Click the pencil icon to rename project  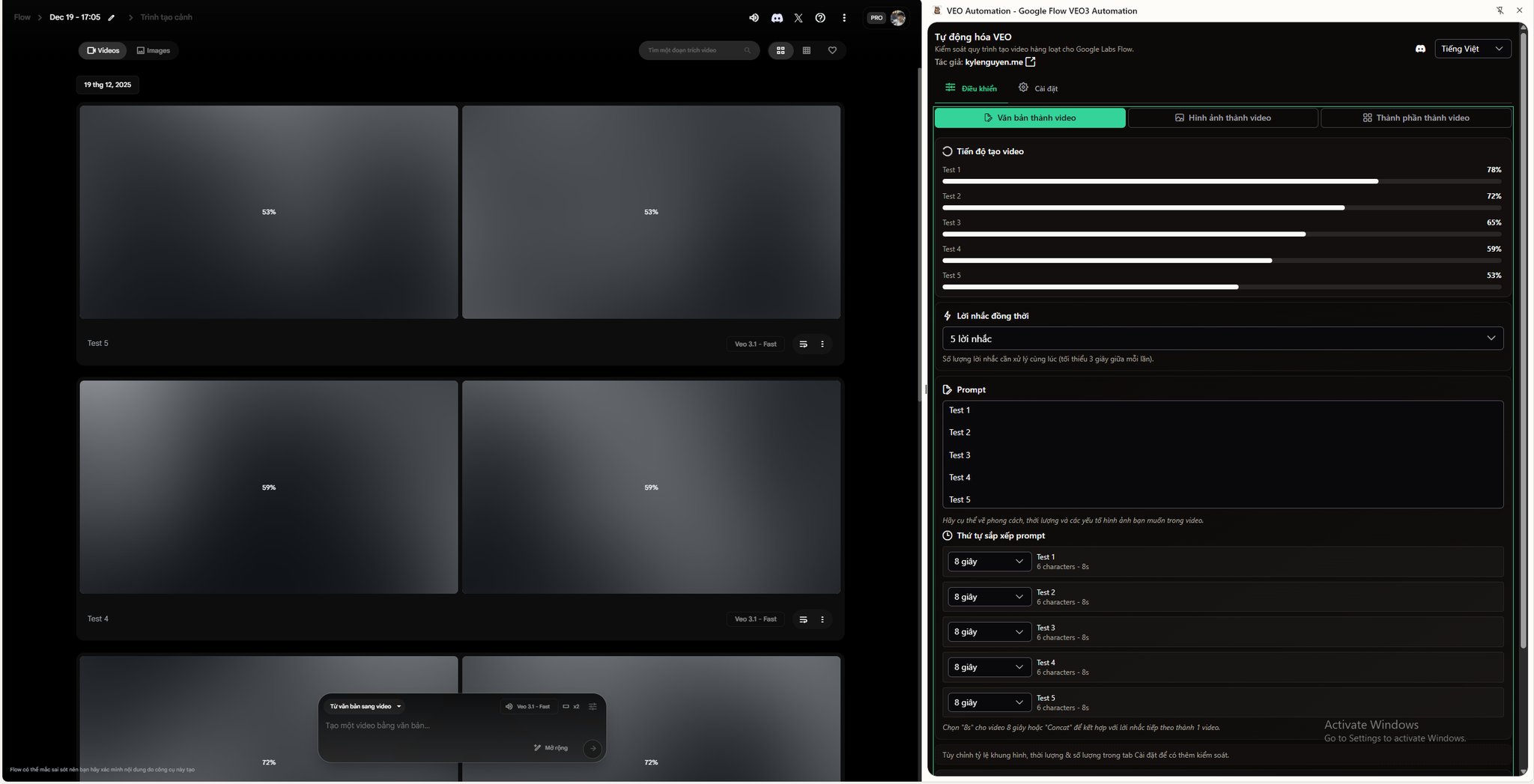[x=112, y=18]
